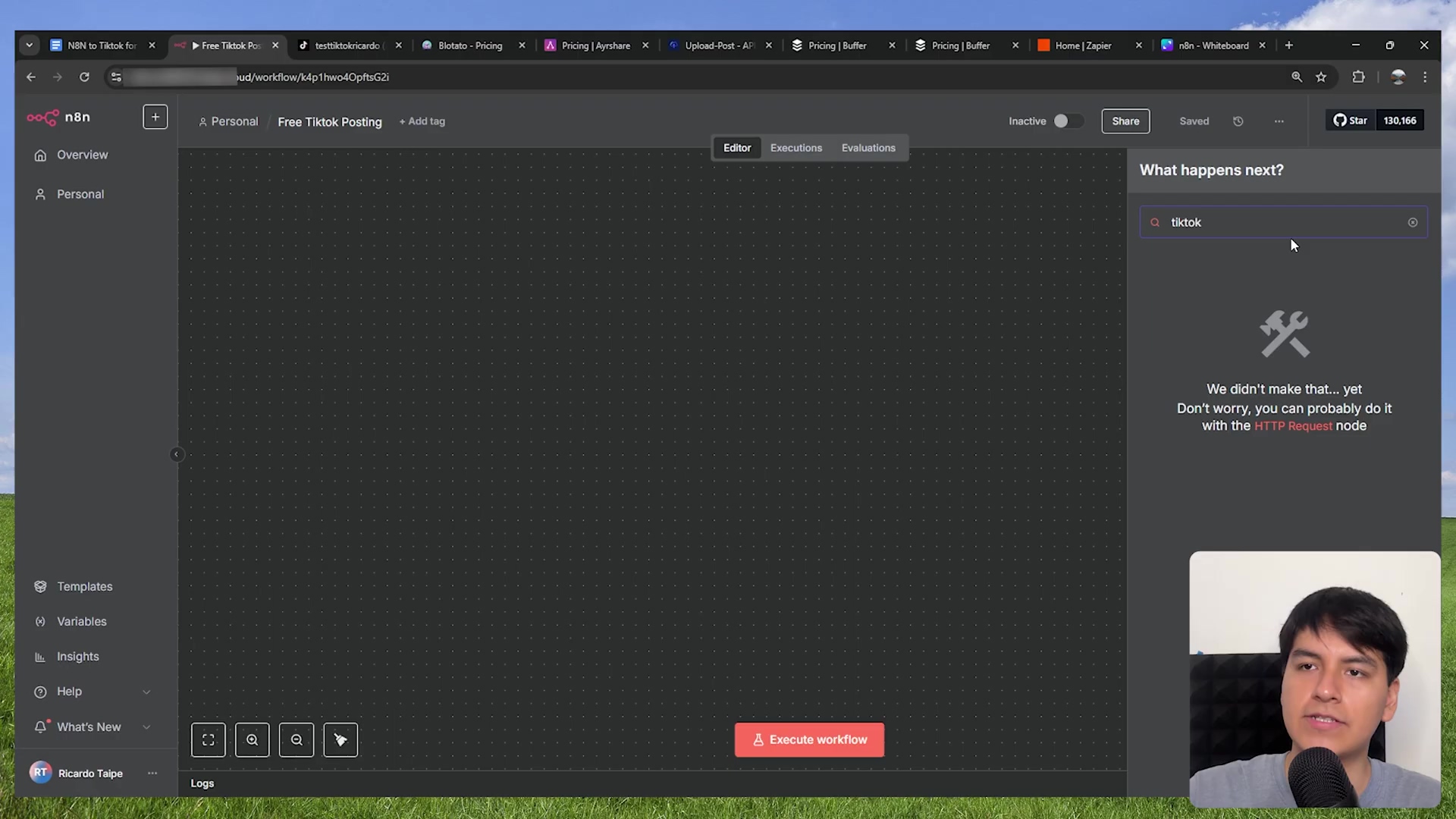The height and width of the screenshot is (819, 1456).
Task: Click the zoom icon in the address bar
Action: (x=1297, y=77)
